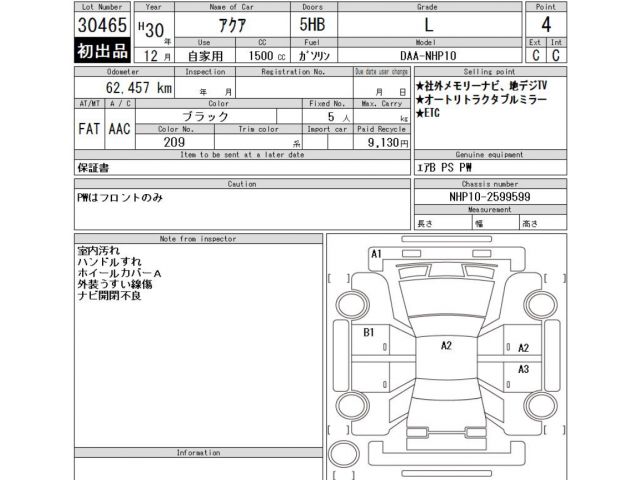Select the Caution section header
640x480 pixels.
[x=242, y=184]
